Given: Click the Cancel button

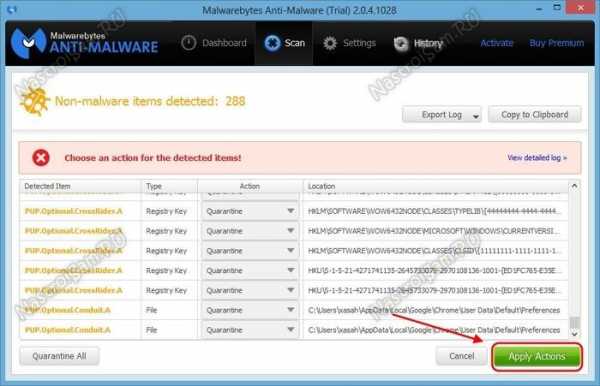Looking at the screenshot, I should pos(461,356).
